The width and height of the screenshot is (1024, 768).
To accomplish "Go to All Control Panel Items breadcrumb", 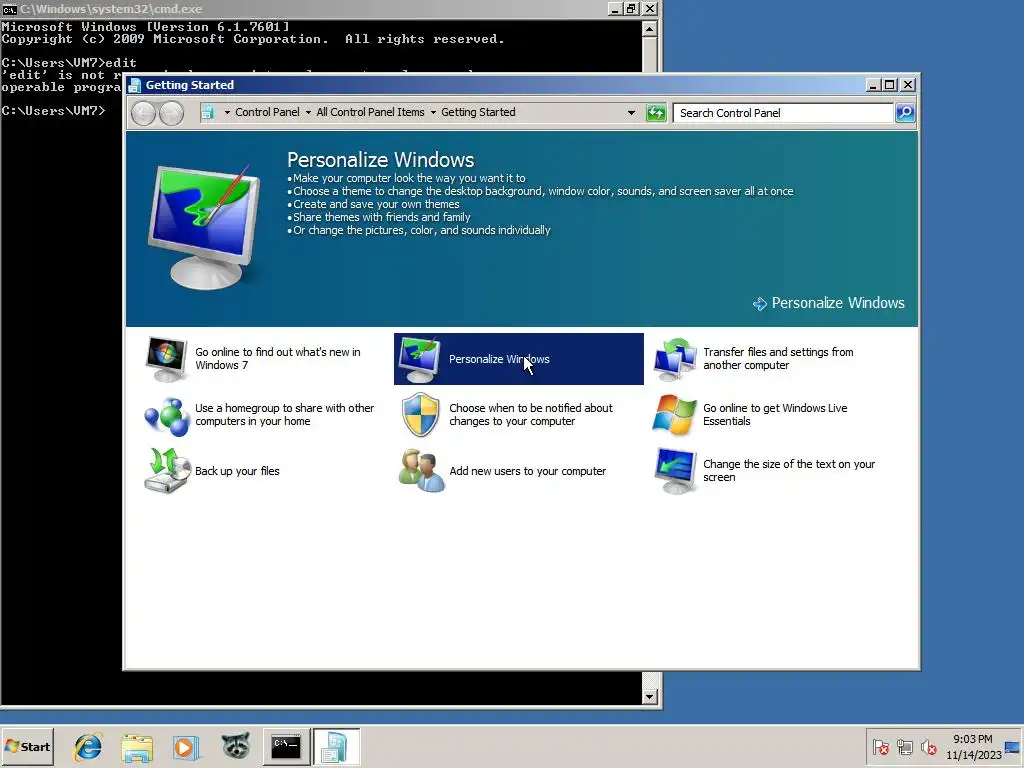I will [370, 112].
